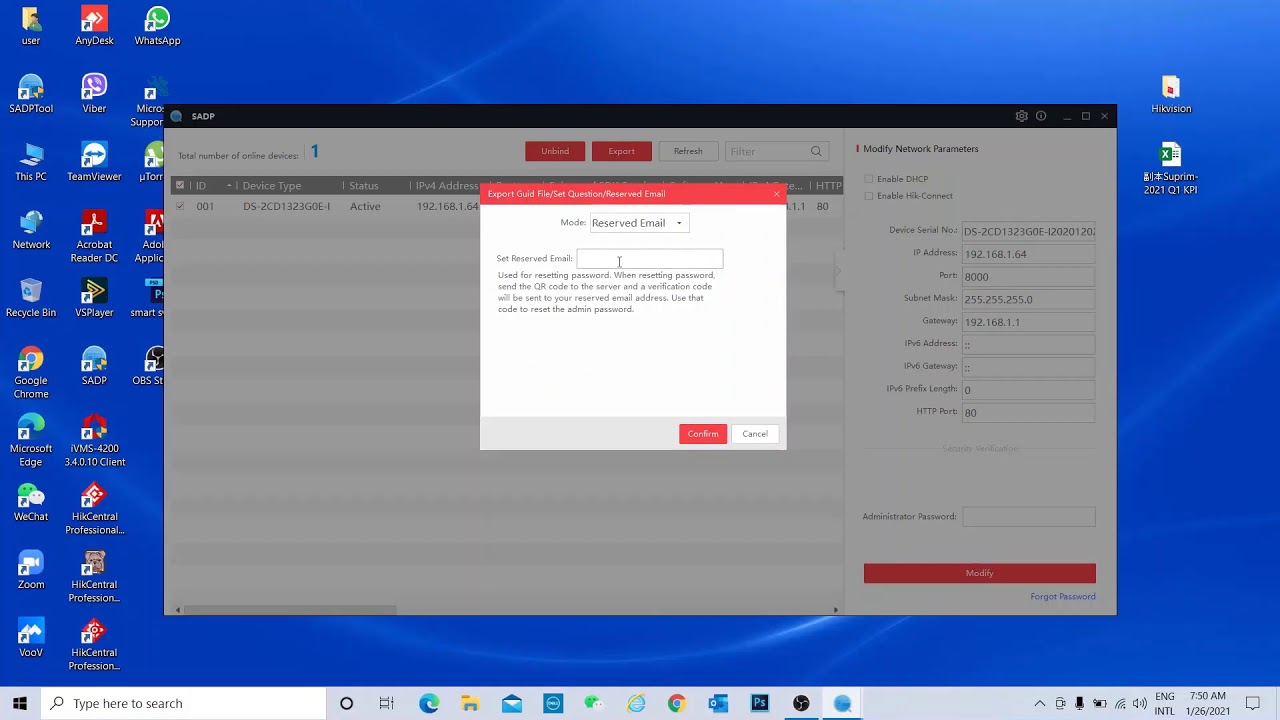Click the Active status cell
Screen dimensions: 1280x720
[x=365, y=206]
